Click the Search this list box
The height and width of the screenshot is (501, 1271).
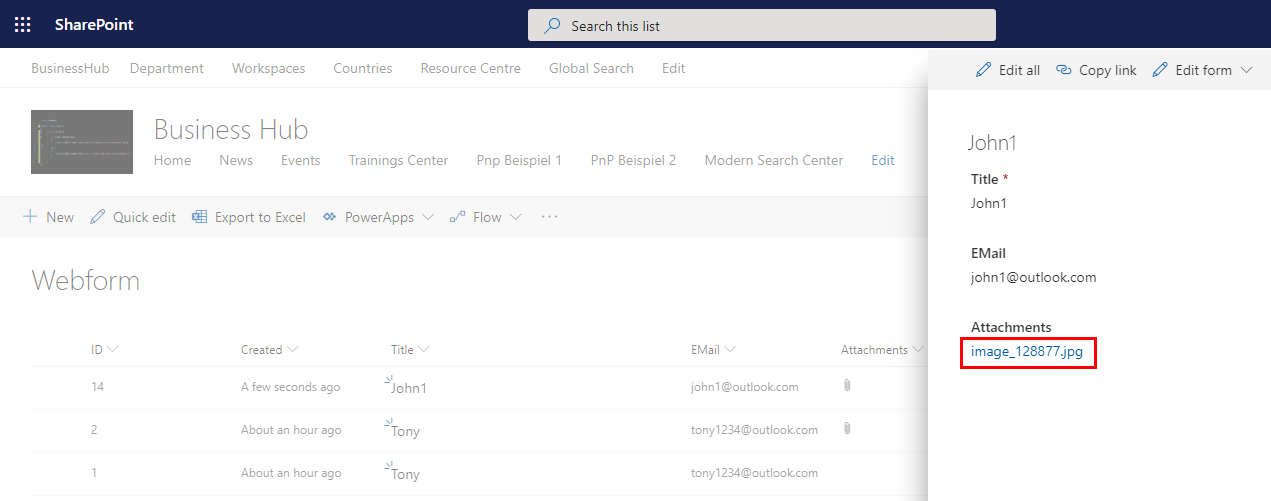tap(761, 25)
